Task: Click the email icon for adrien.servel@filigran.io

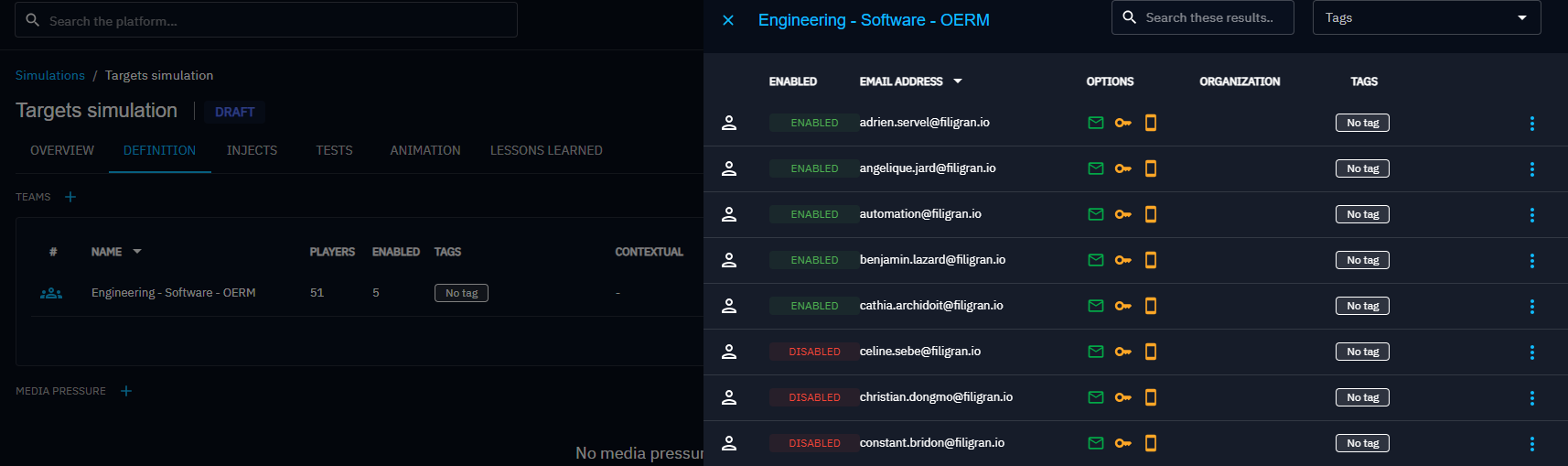Action: (1095, 123)
